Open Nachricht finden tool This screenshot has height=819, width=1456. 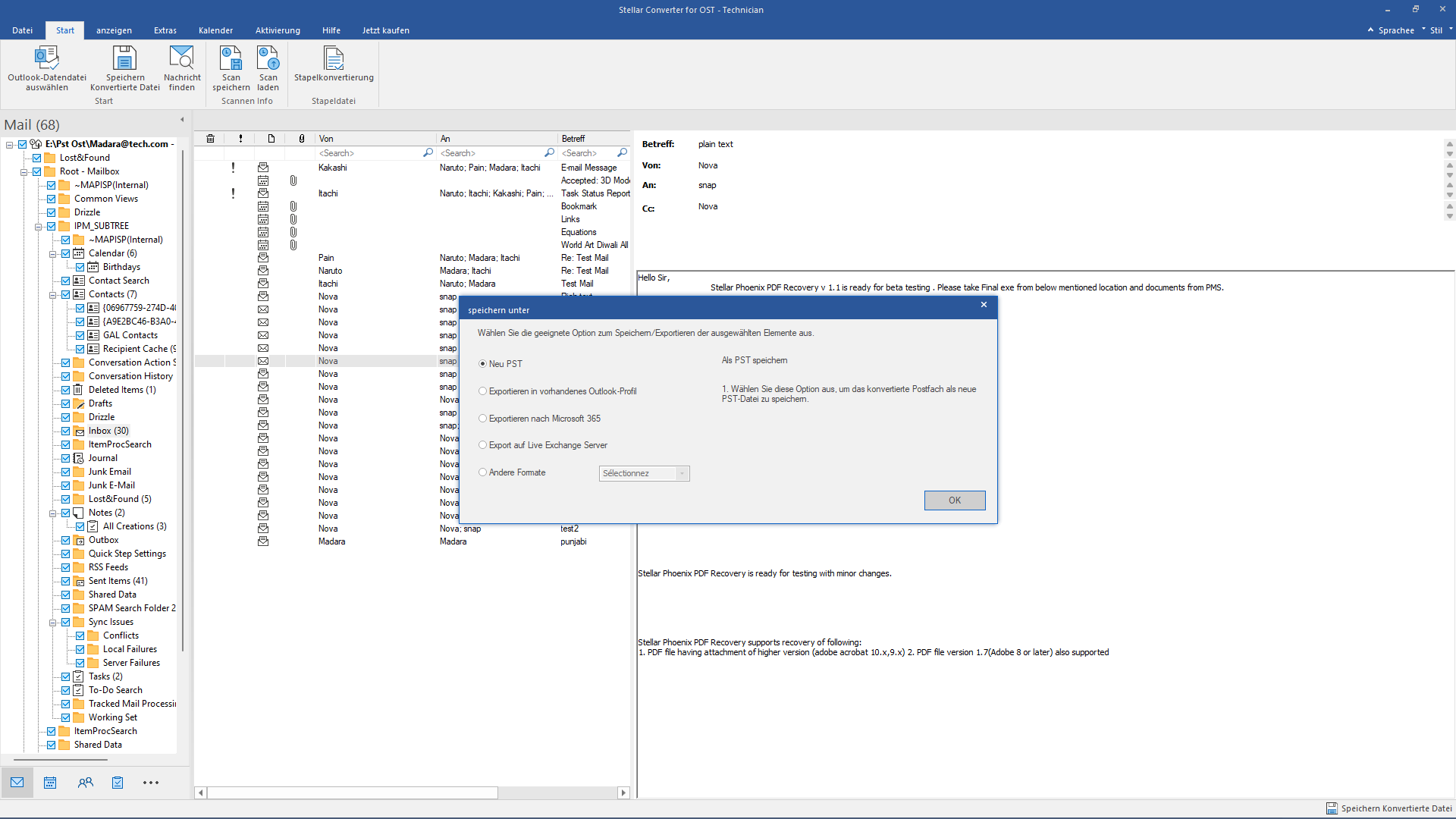182,68
